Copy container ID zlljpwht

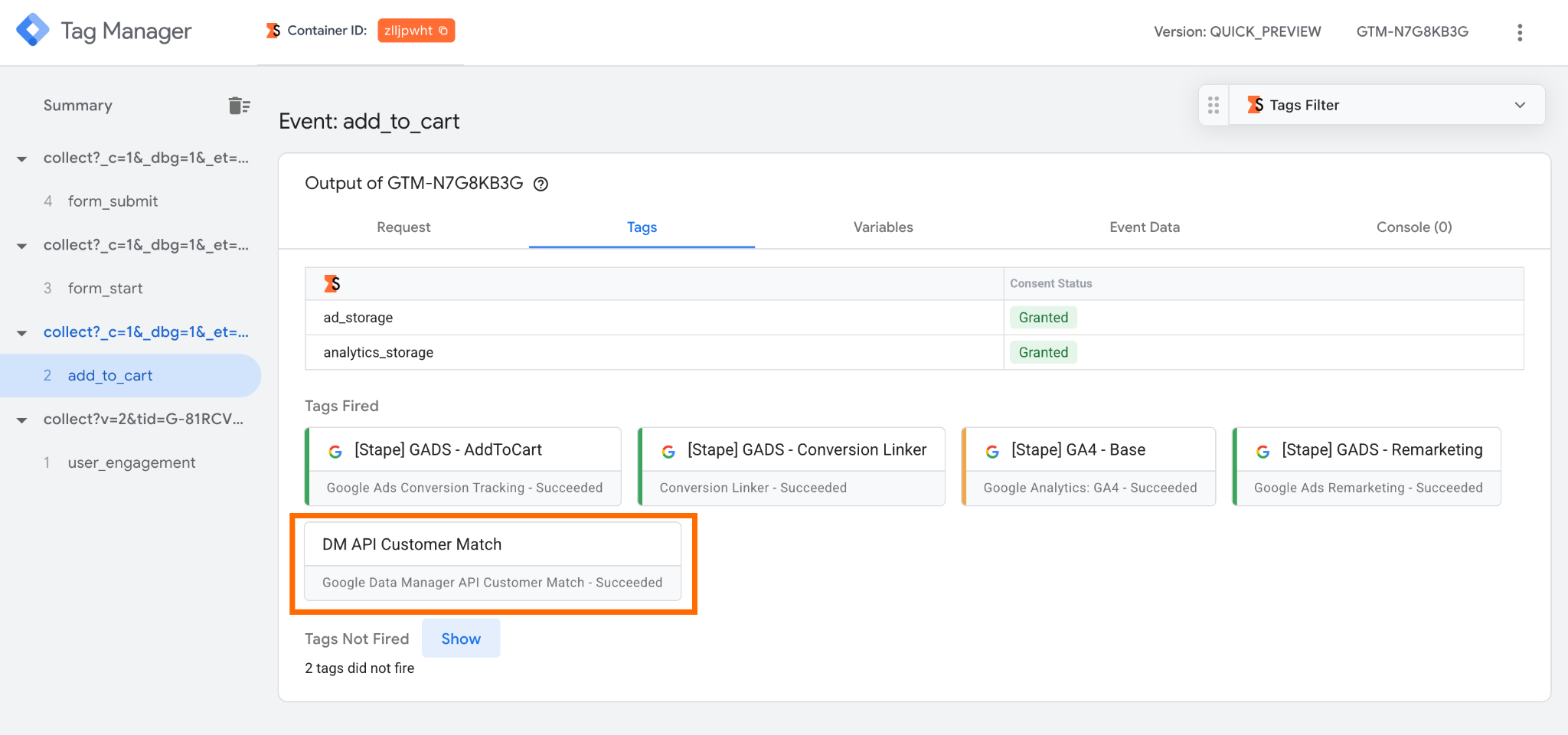click(416, 31)
